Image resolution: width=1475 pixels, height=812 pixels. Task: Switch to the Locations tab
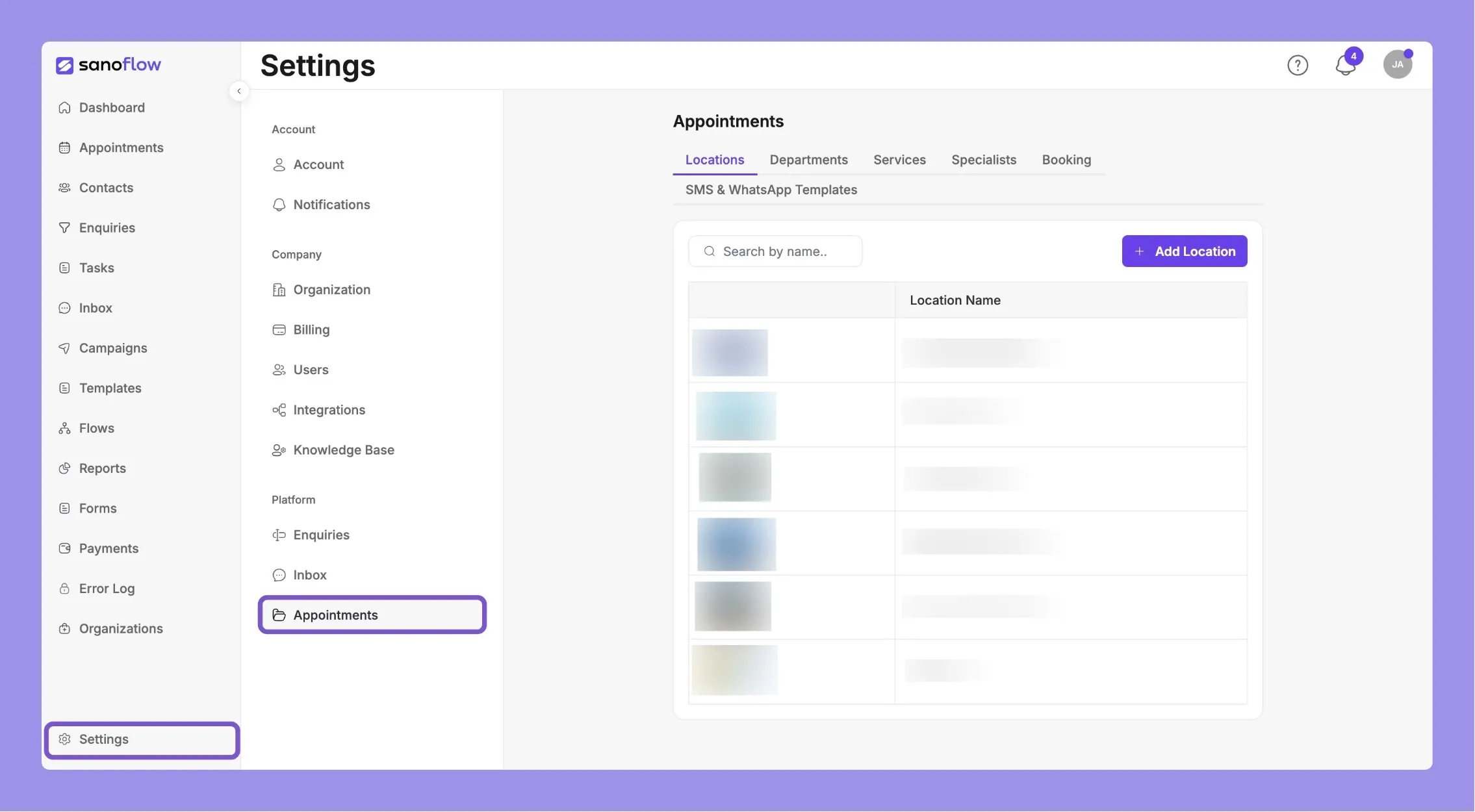click(x=715, y=160)
